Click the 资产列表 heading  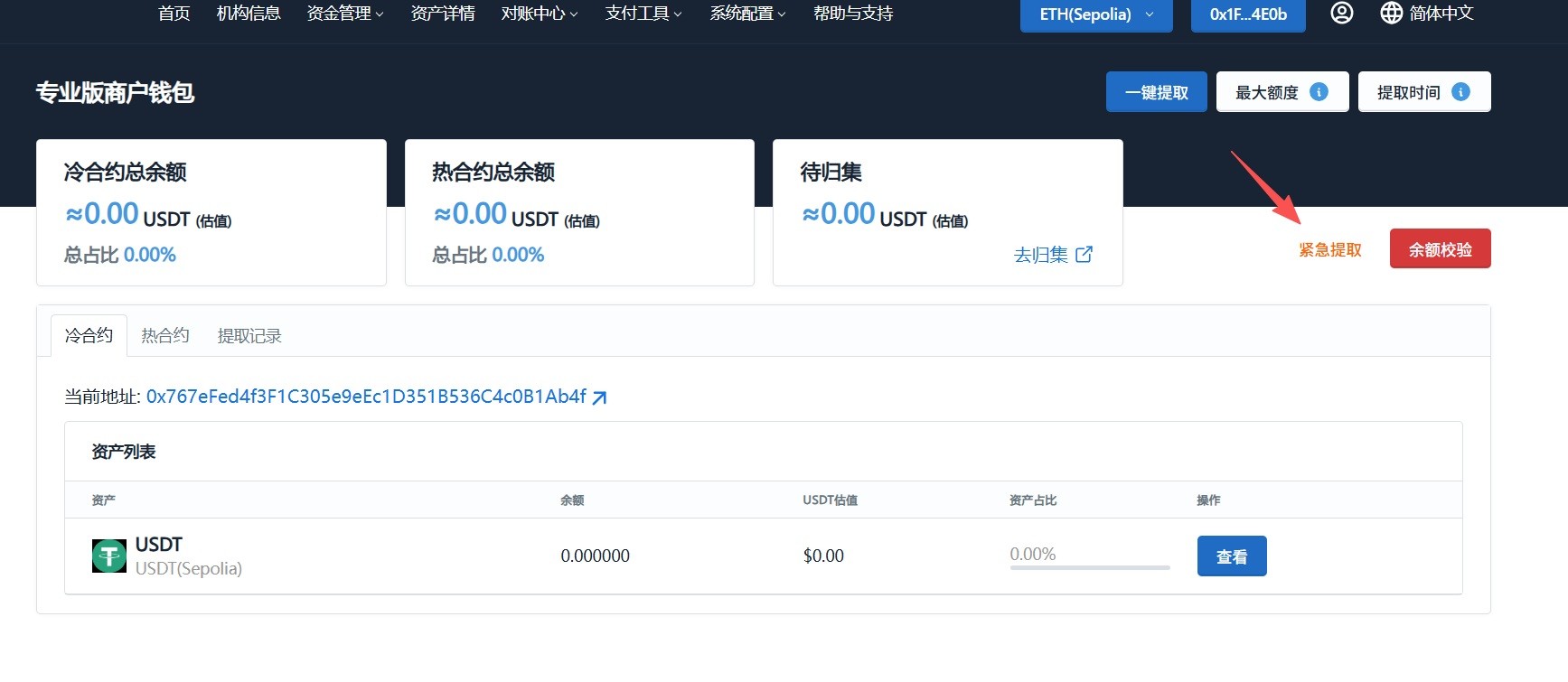124,452
